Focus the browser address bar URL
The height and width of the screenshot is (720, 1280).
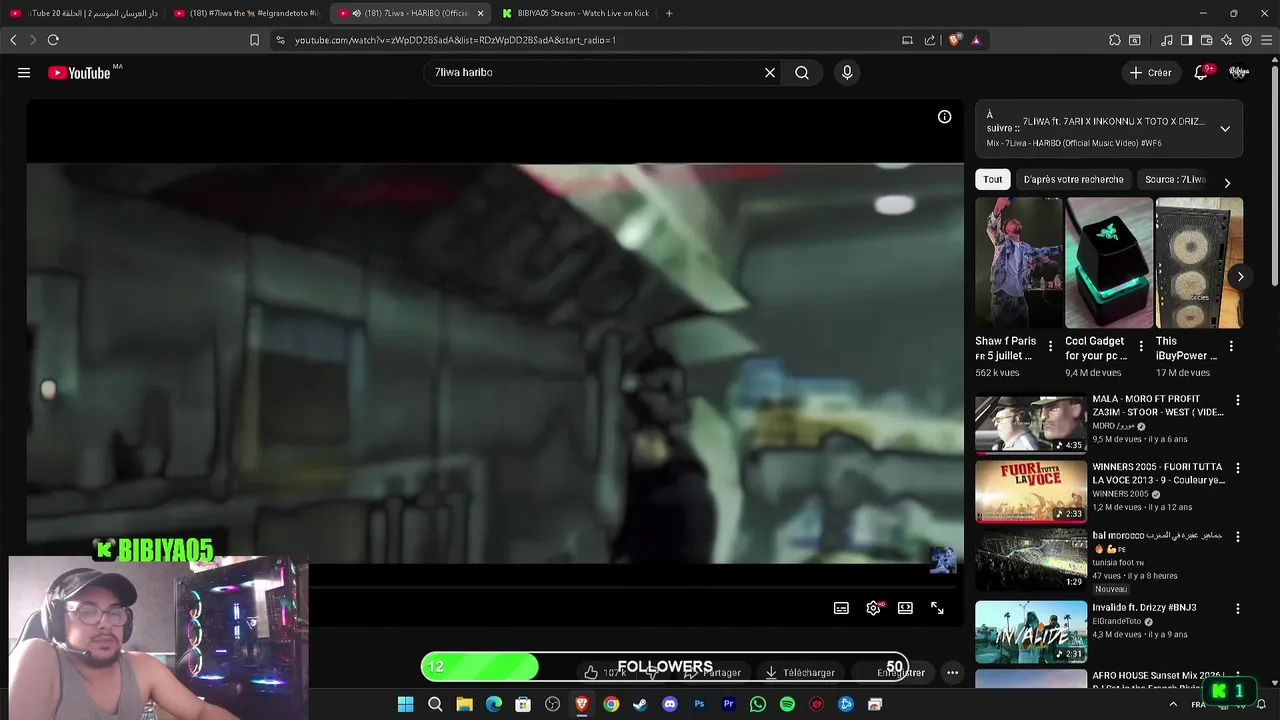coord(455,40)
